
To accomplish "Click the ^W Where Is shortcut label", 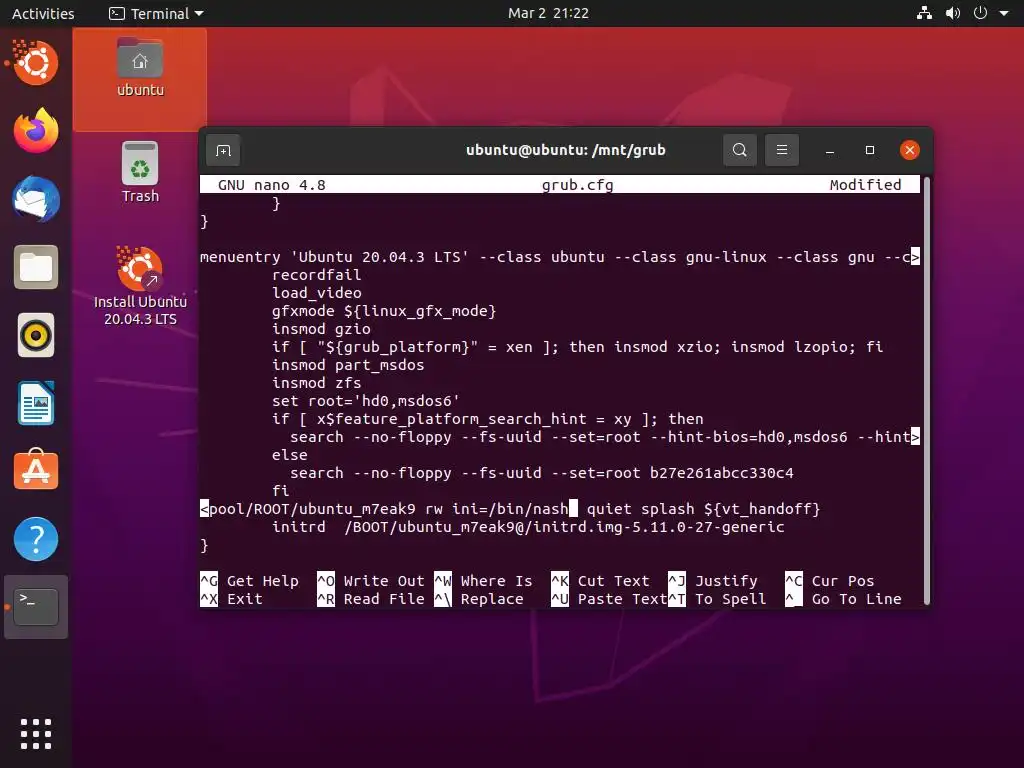I will click(483, 581).
